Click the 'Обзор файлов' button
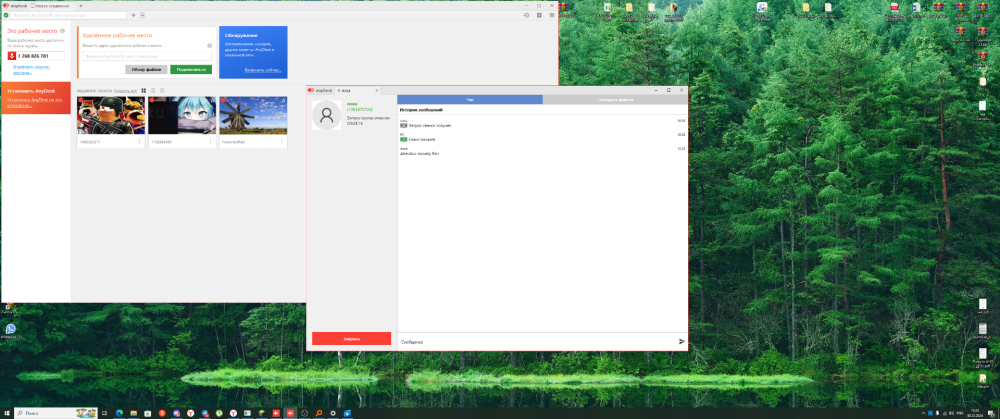Image resolution: width=1000 pixels, height=419 pixels. [x=146, y=69]
